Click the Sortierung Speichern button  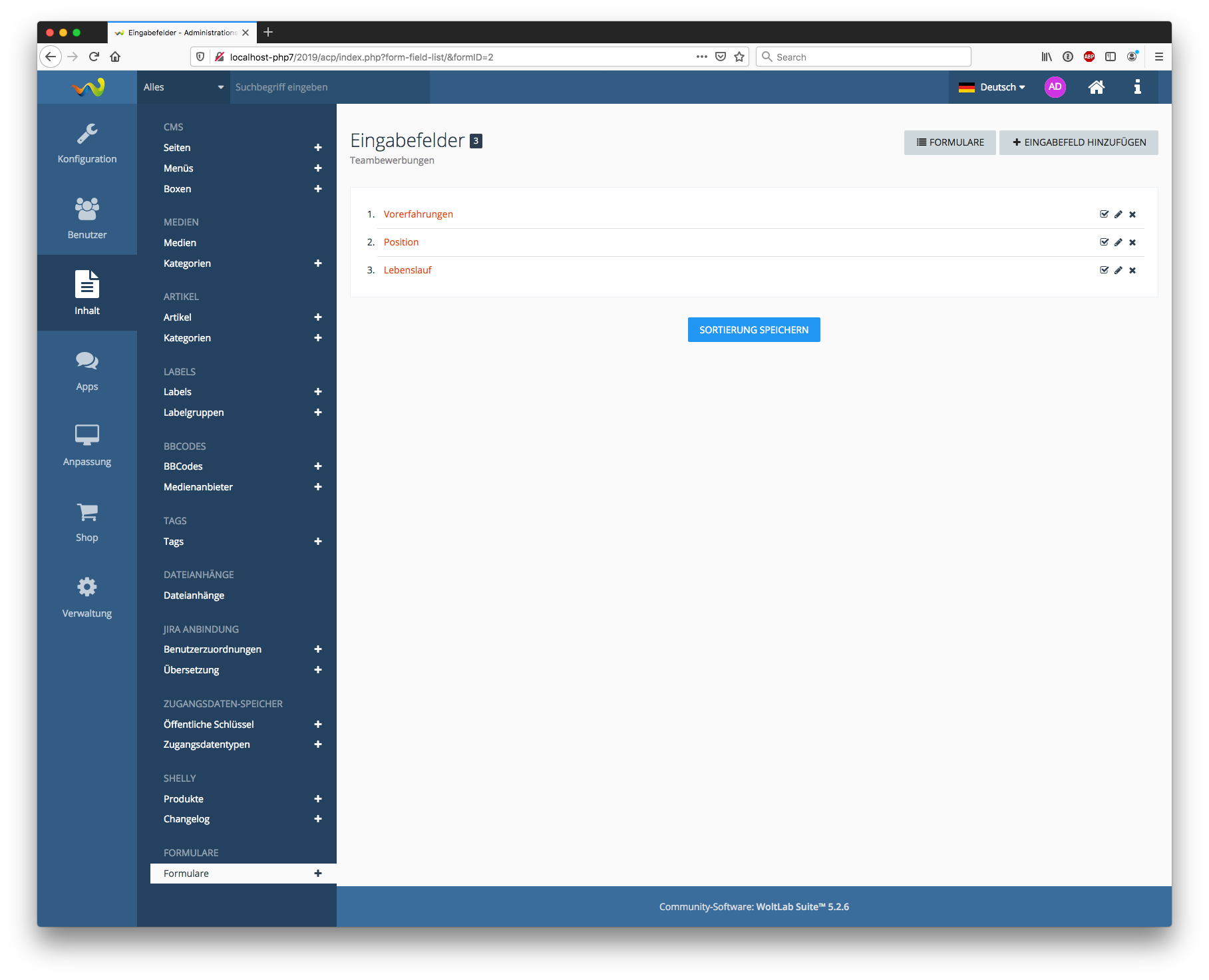[x=753, y=330]
